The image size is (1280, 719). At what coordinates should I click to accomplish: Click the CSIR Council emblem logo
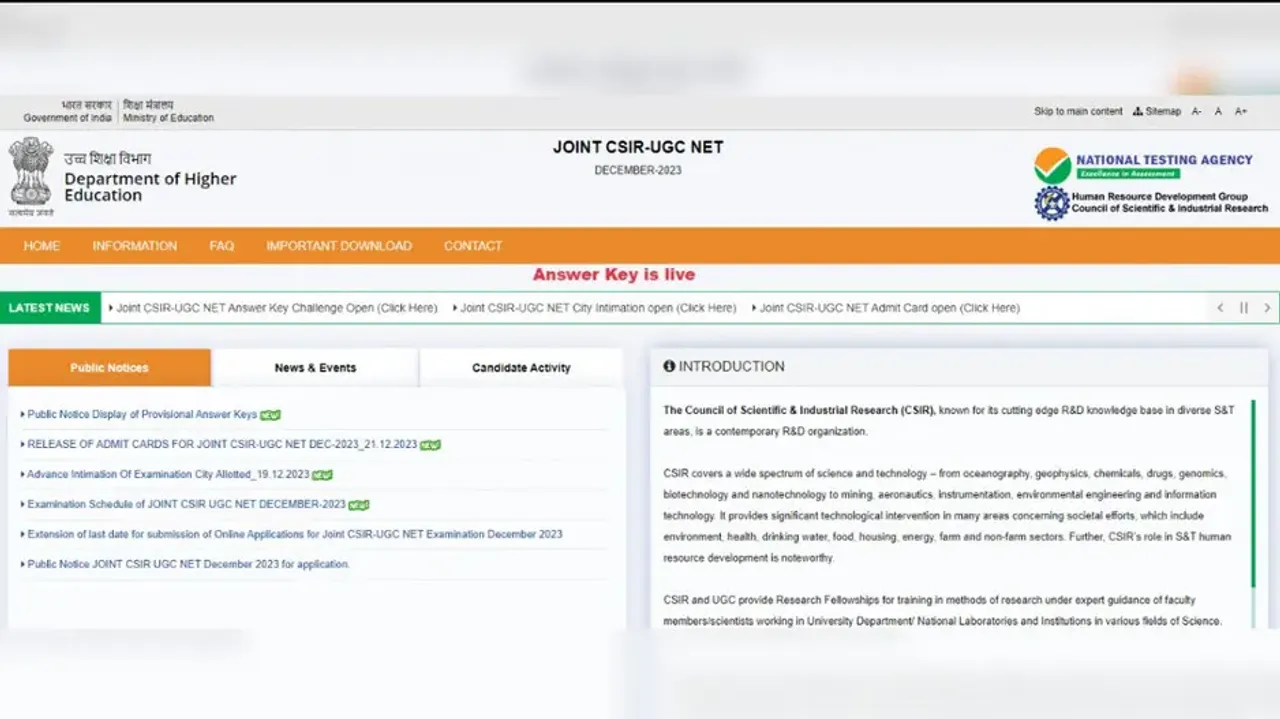tap(1052, 203)
